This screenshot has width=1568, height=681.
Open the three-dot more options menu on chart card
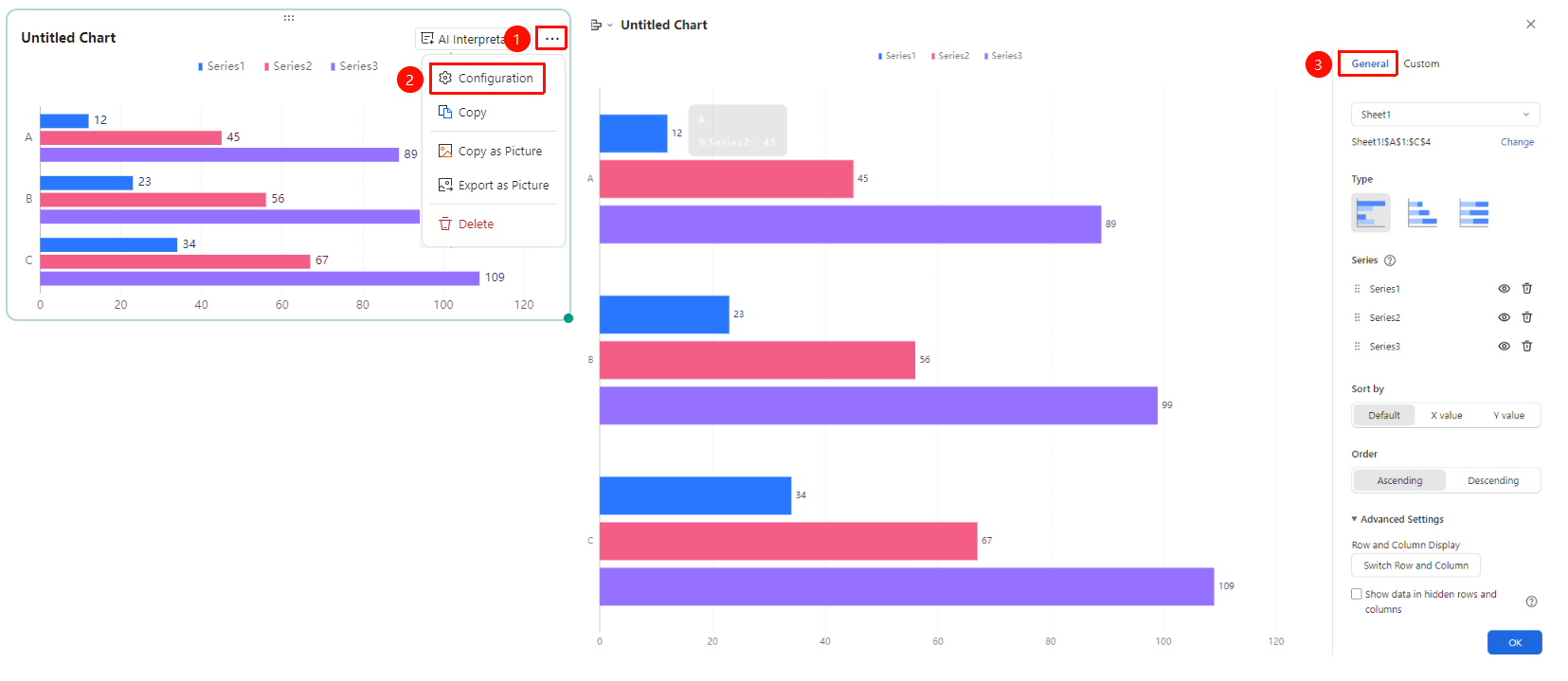[551, 39]
